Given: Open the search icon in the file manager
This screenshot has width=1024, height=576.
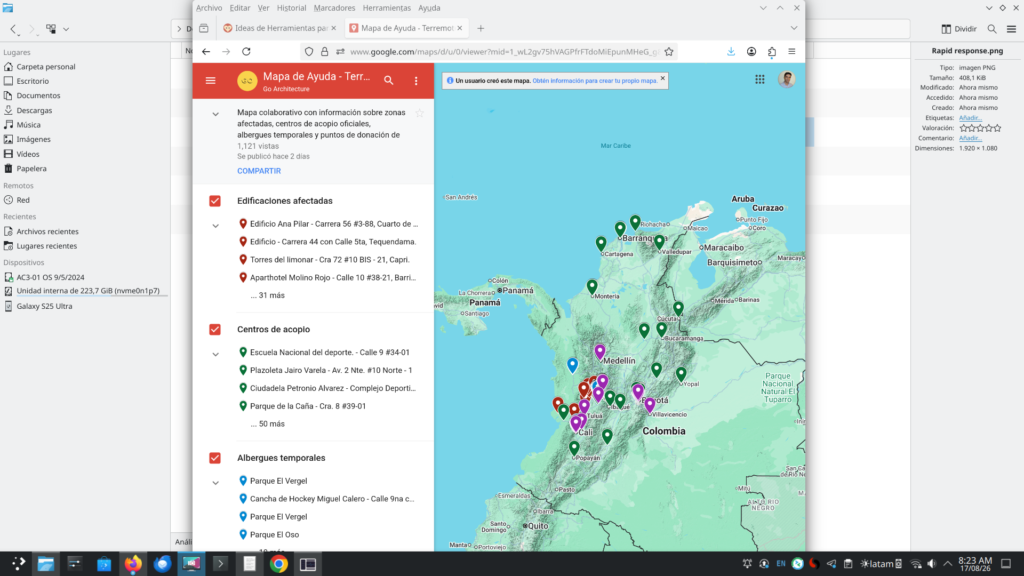Looking at the screenshot, I should pos(992,29).
